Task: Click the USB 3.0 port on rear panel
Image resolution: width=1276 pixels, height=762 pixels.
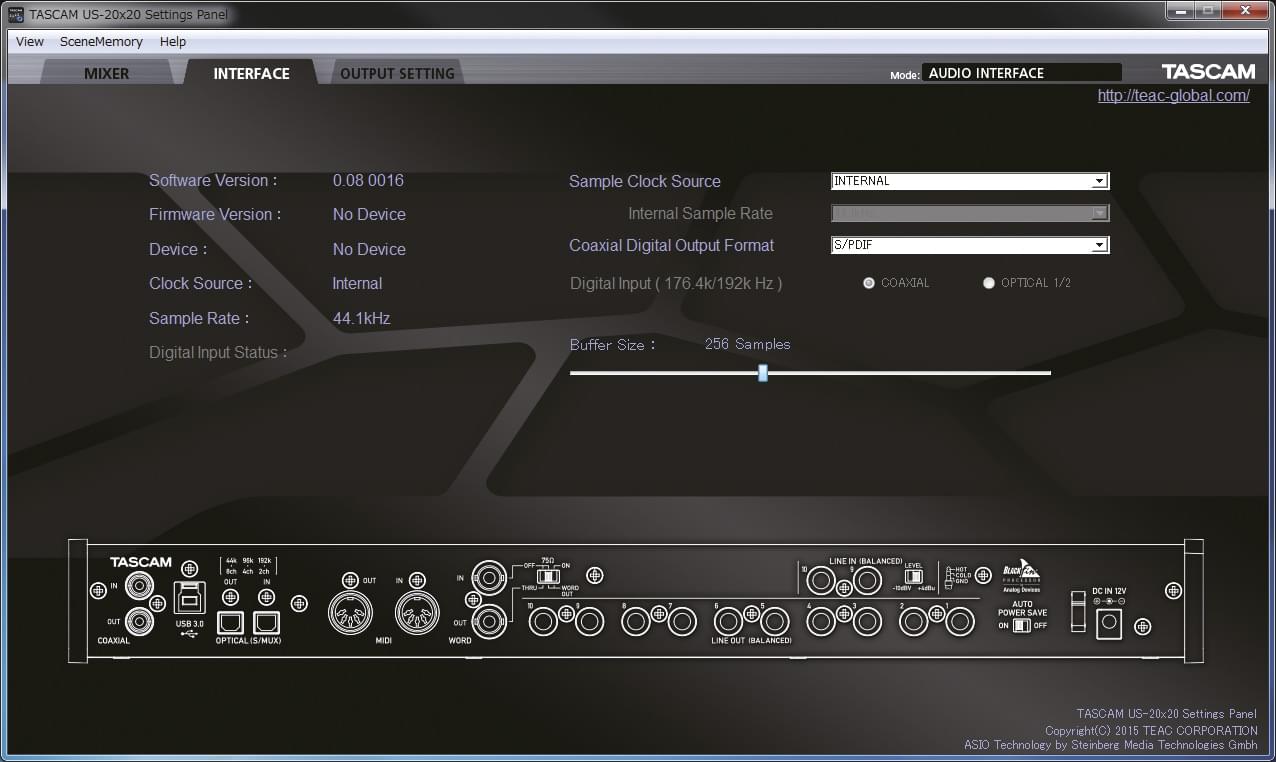Action: click(189, 597)
